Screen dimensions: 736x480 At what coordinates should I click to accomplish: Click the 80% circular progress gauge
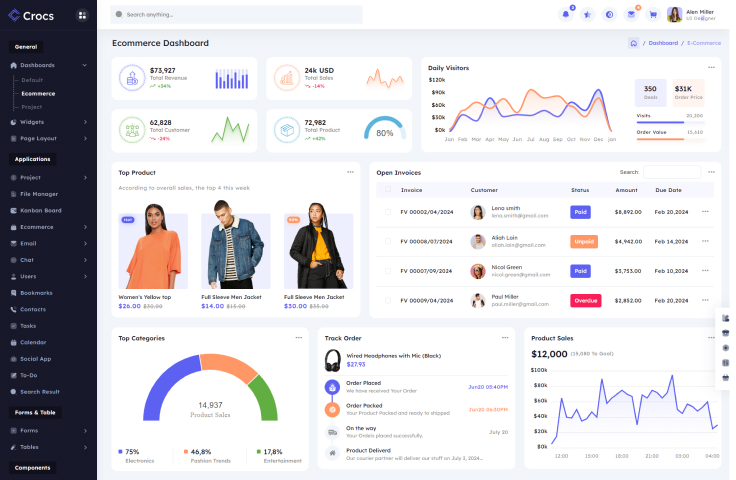tap(385, 131)
